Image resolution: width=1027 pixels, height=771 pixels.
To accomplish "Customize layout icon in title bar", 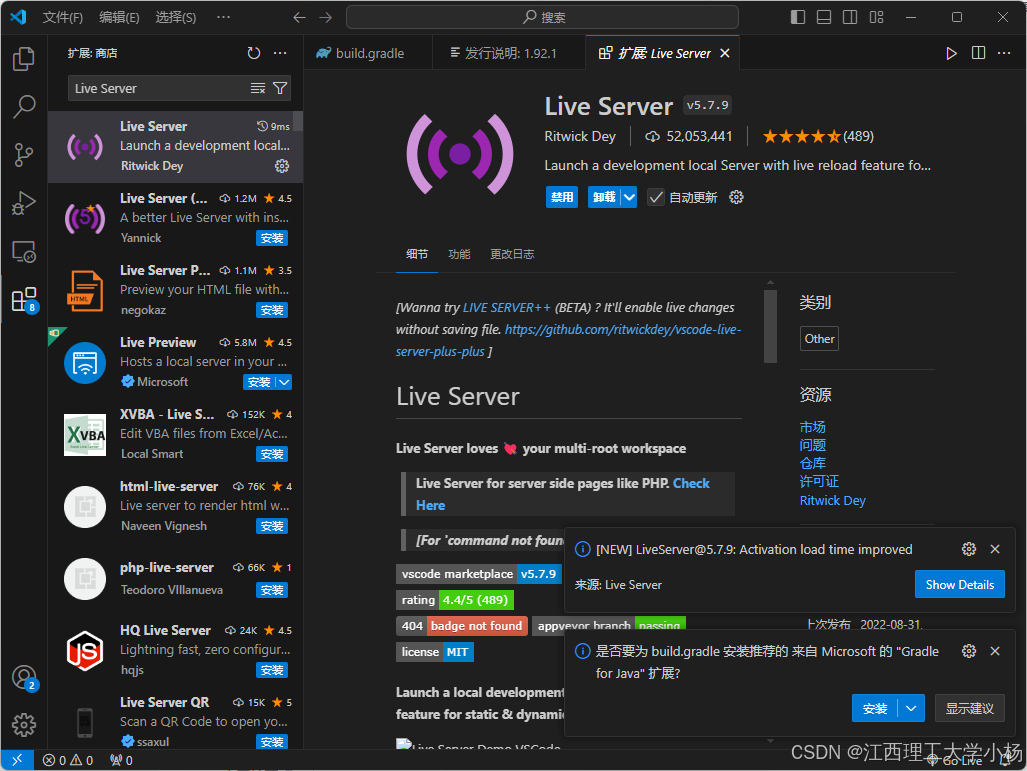I will pyautogui.click(x=876, y=17).
